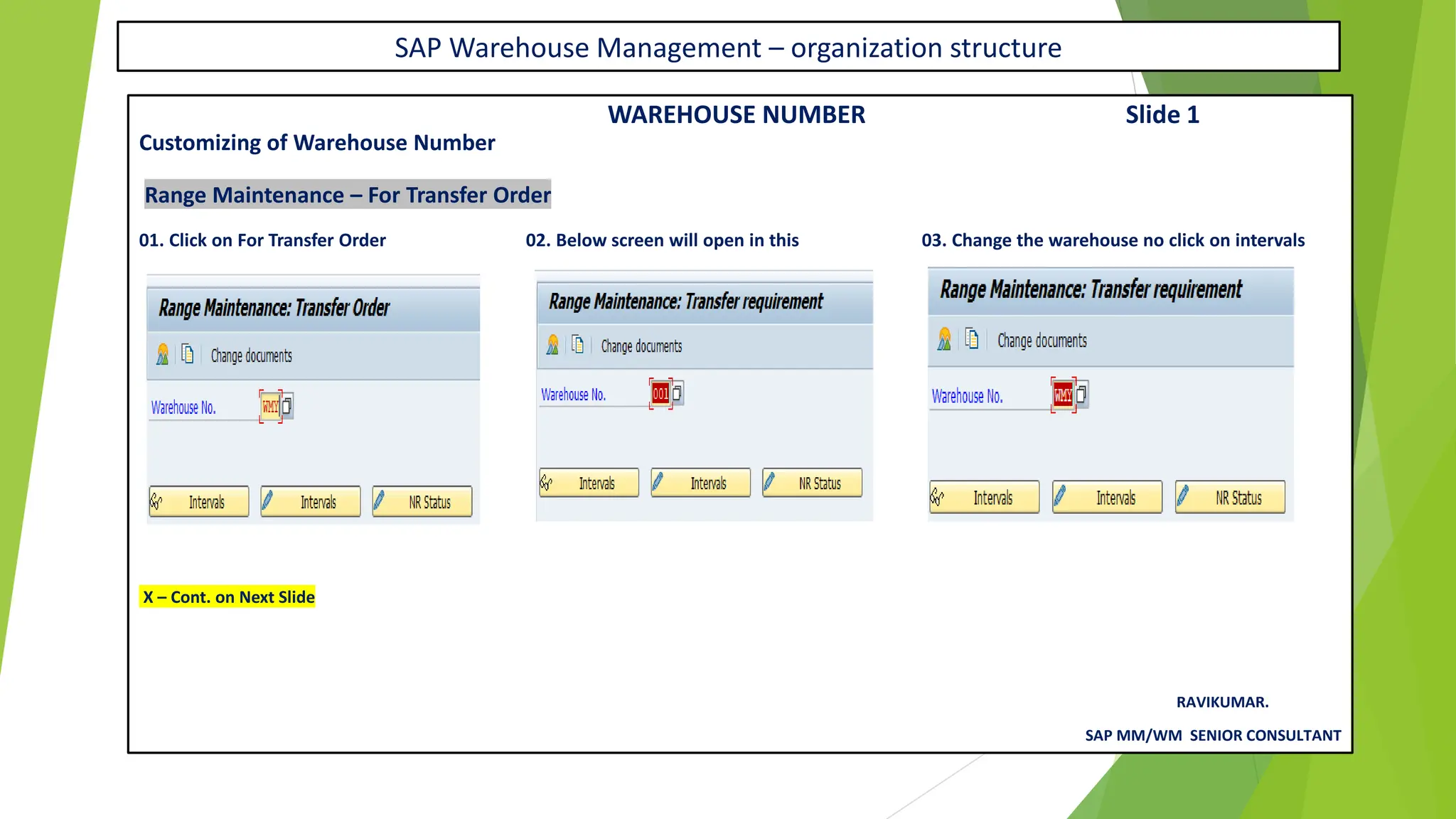
Task: Open search help beside the 001 warehouse field
Action: [x=678, y=392]
